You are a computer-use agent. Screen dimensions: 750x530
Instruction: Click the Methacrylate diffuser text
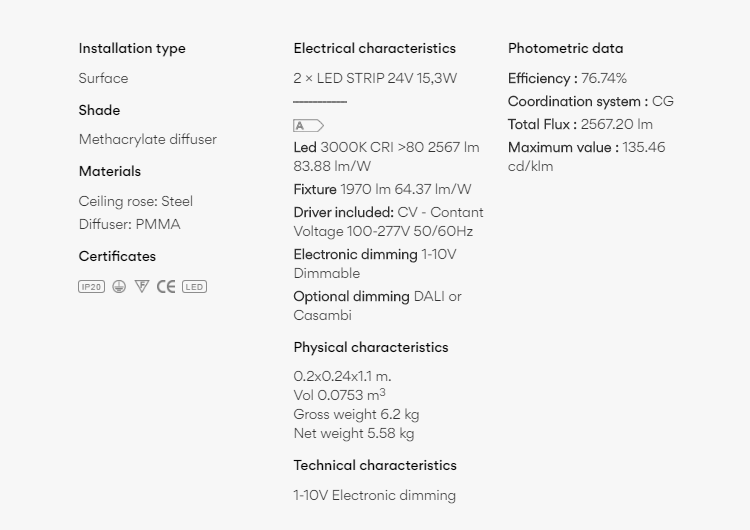[148, 139]
